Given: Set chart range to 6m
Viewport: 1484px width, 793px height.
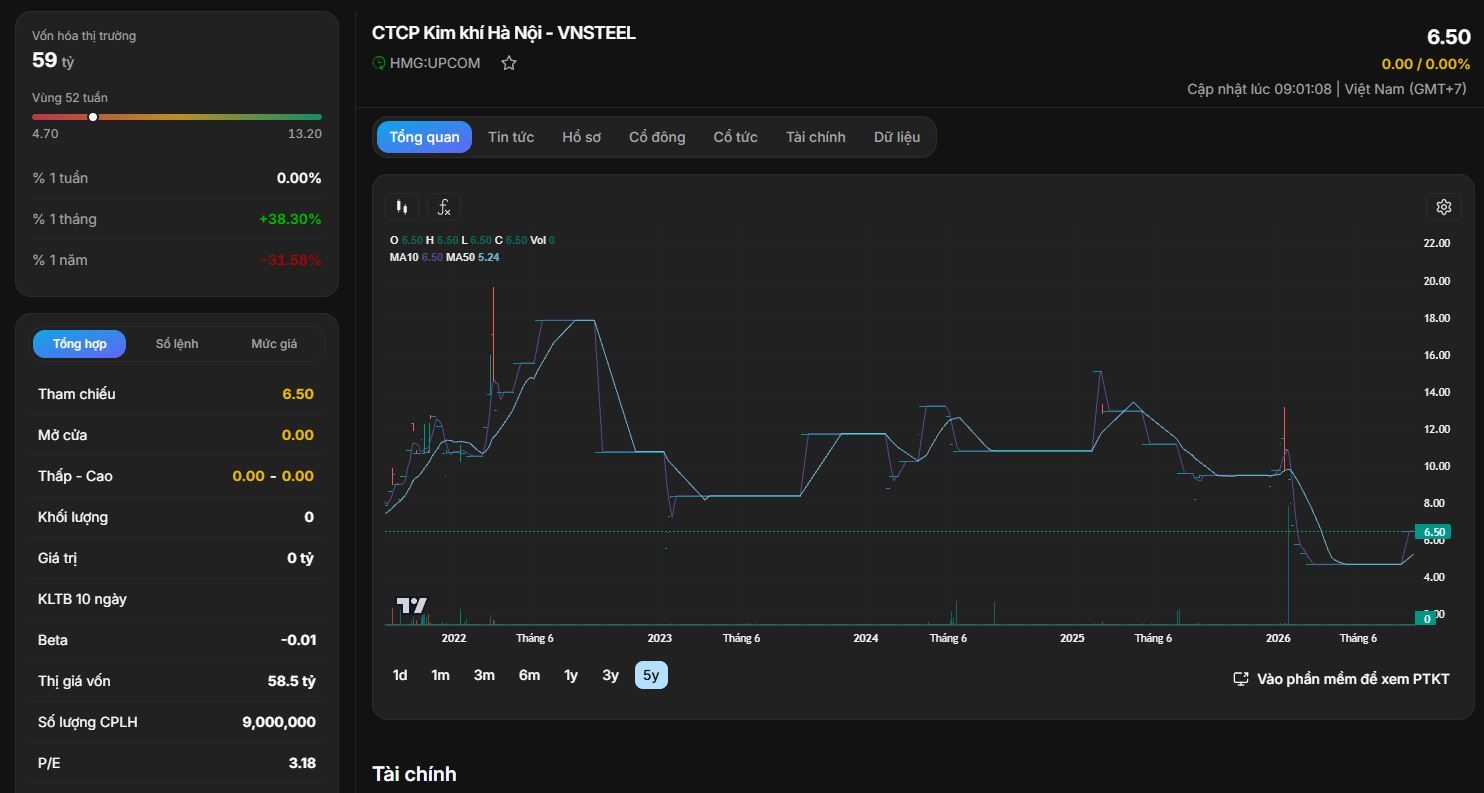Looking at the screenshot, I should pos(529,675).
